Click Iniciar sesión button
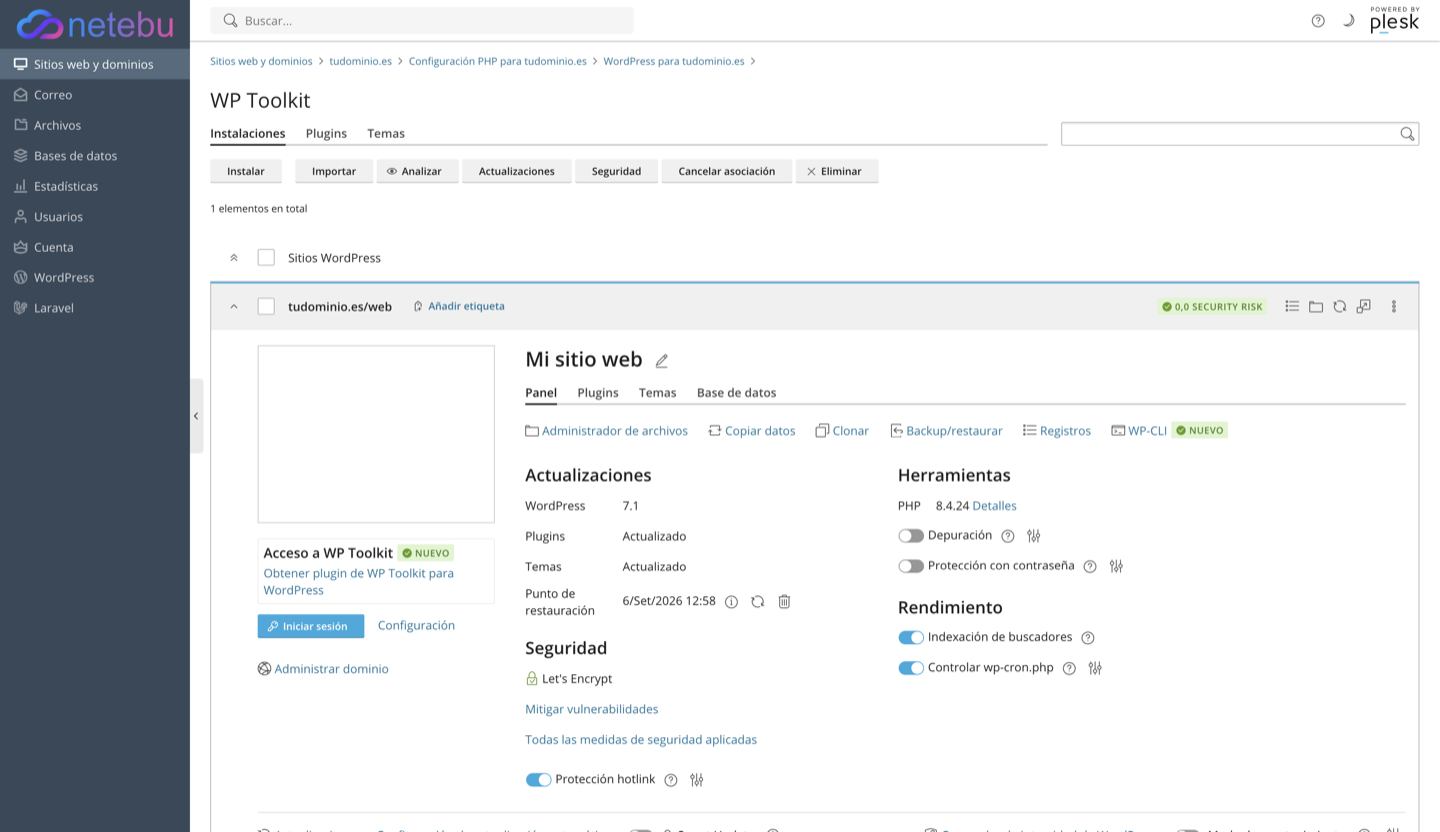This screenshot has width=1440, height=832. pos(311,626)
